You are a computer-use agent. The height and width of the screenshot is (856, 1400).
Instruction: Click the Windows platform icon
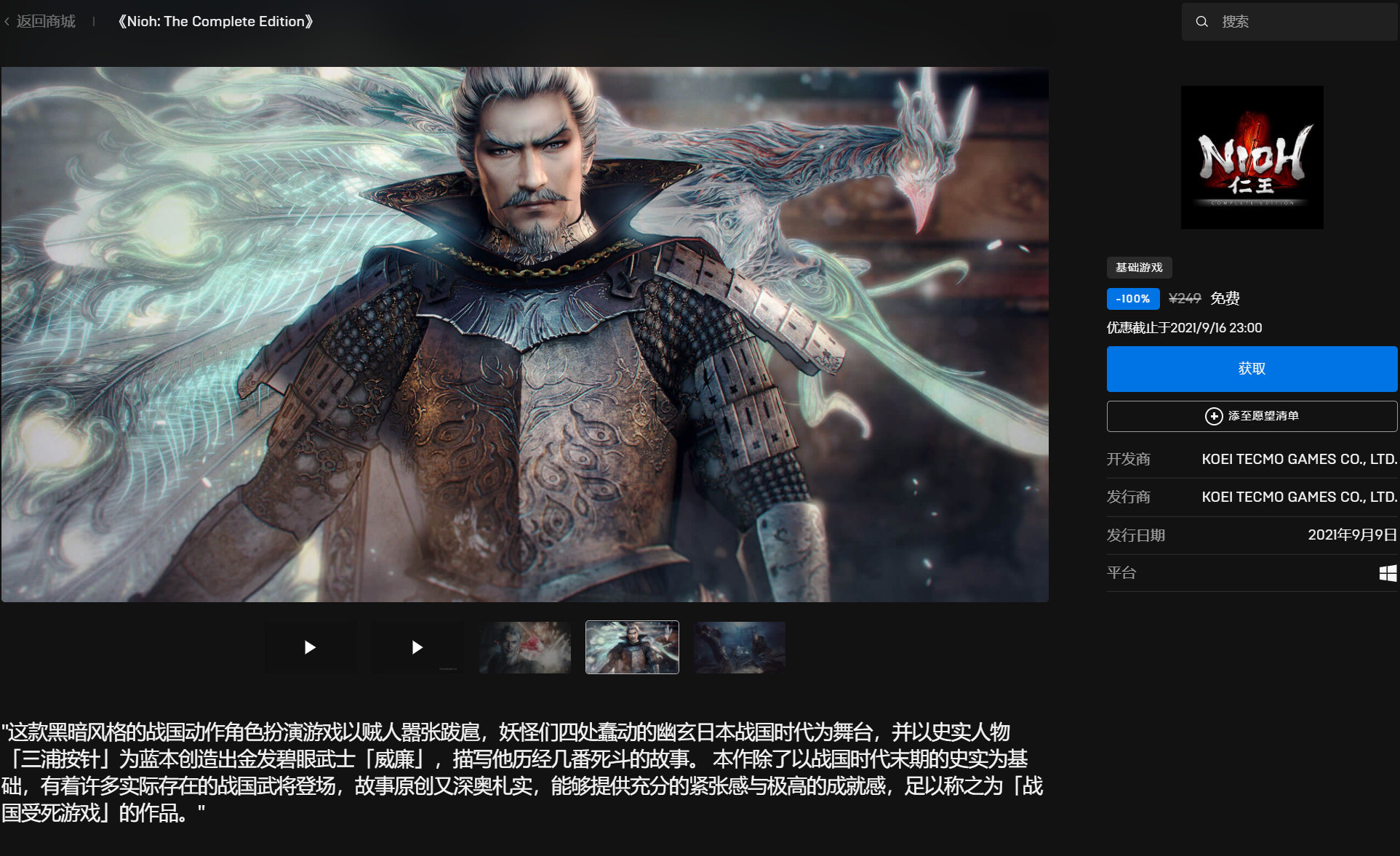tap(1388, 573)
